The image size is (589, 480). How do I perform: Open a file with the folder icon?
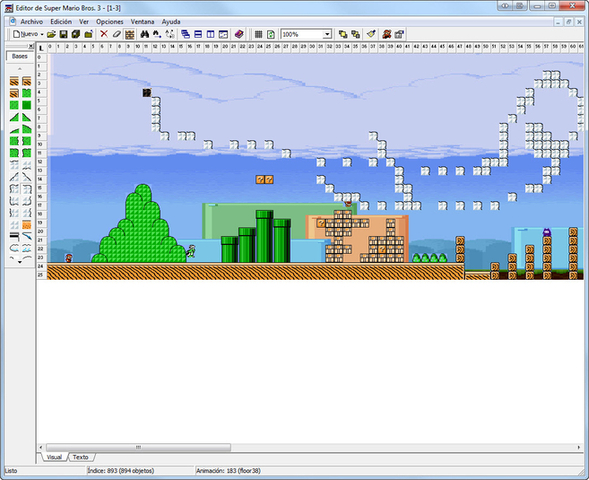pos(51,34)
